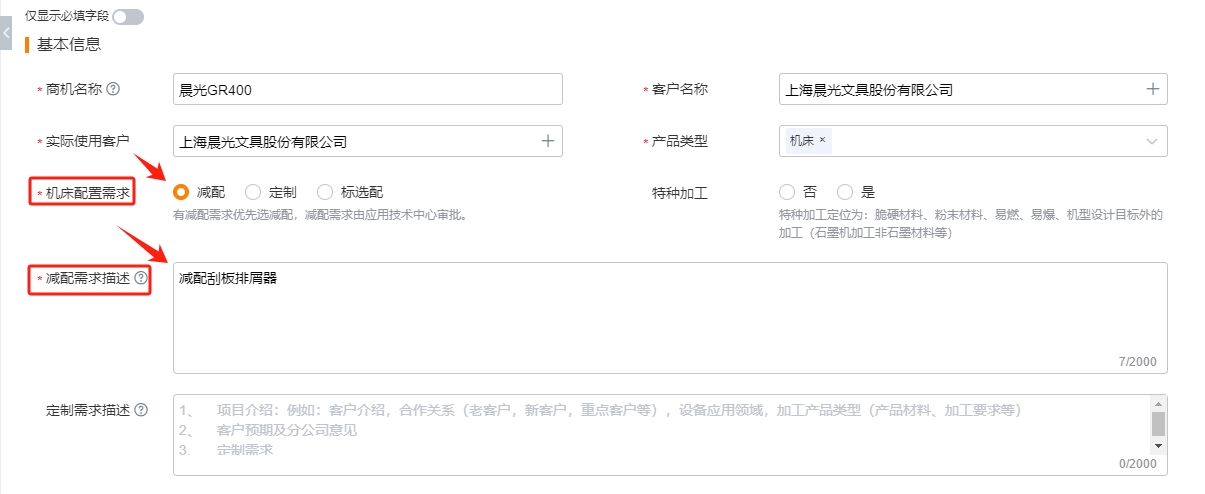The width and height of the screenshot is (1205, 494).
Task: Collapse the left side panel arrow
Action: pyautogui.click(x=6, y=33)
